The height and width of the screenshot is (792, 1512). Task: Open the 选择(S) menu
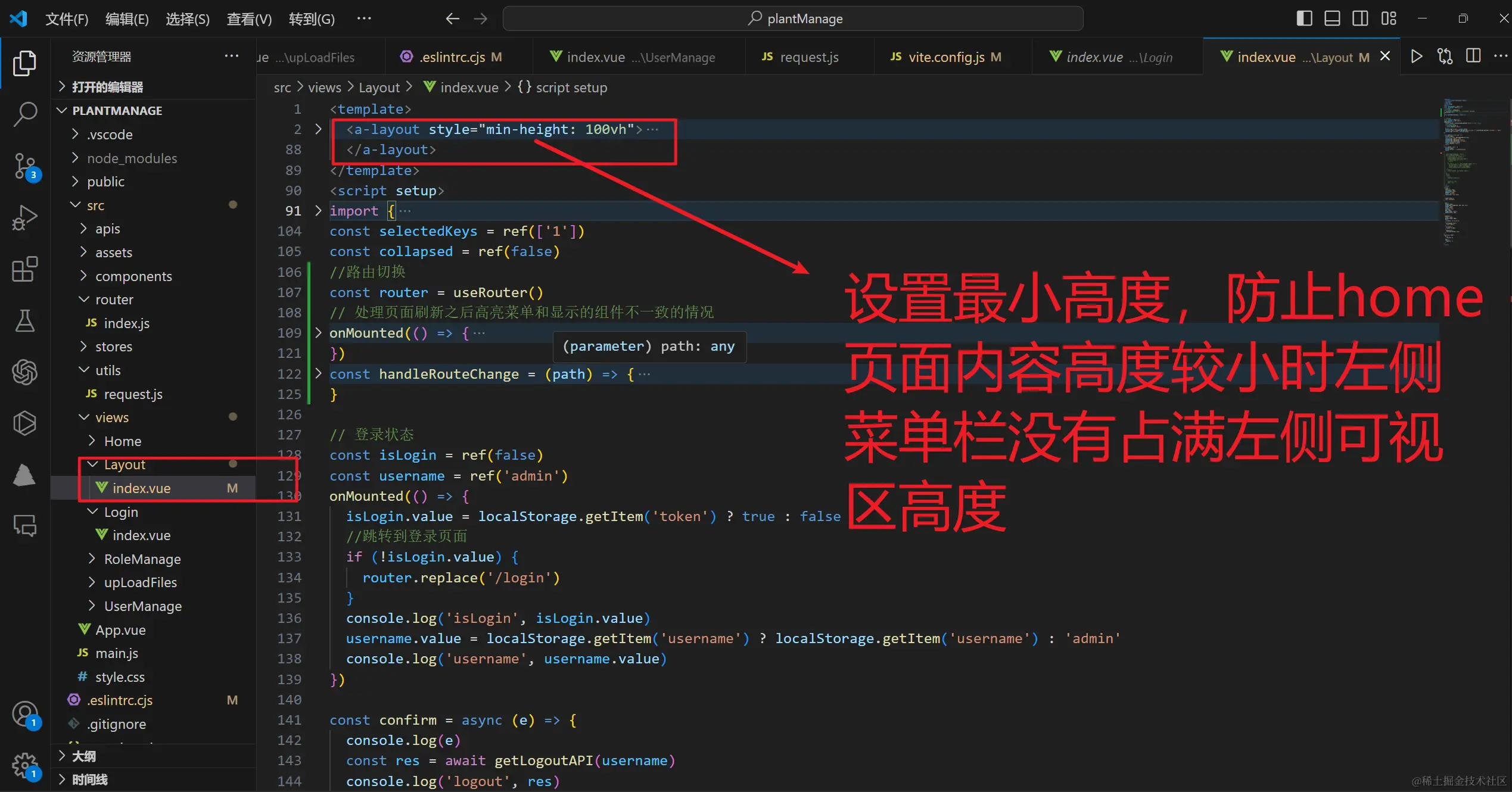(188, 19)
